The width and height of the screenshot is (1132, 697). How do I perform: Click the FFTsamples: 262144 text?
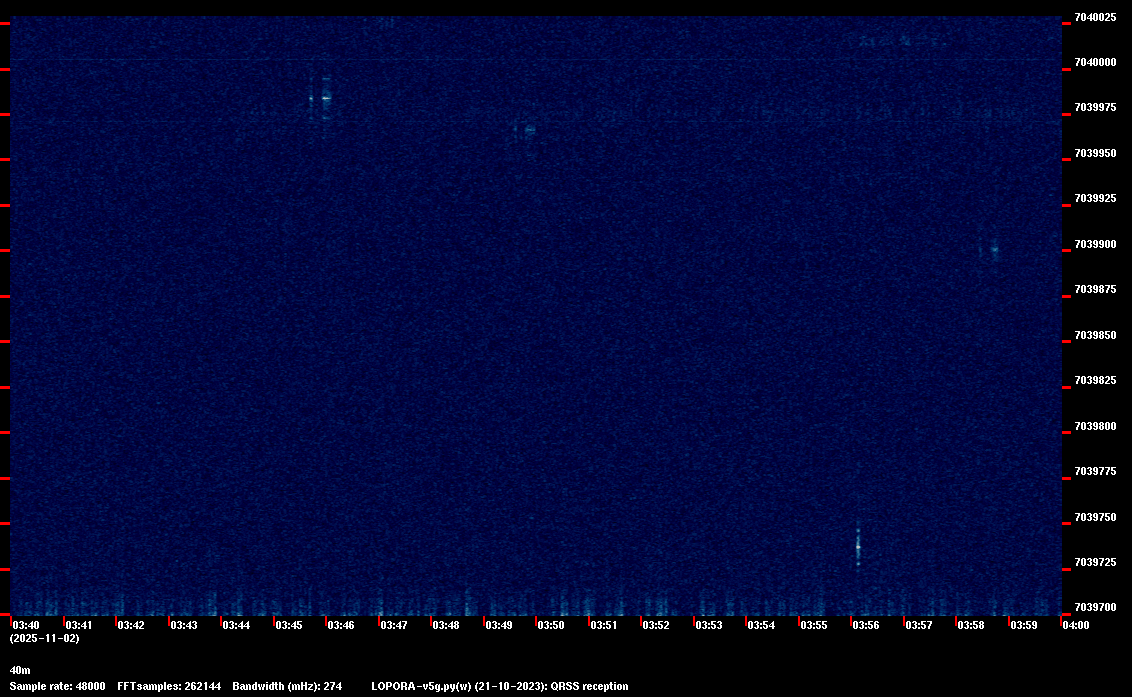(x=169, y=686)
